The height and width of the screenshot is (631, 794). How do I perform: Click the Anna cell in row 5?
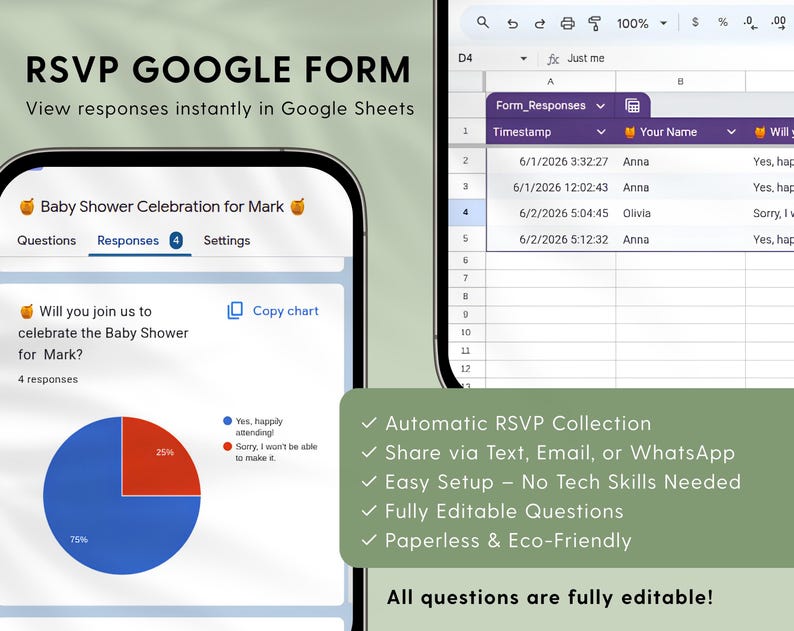point(681,239)
